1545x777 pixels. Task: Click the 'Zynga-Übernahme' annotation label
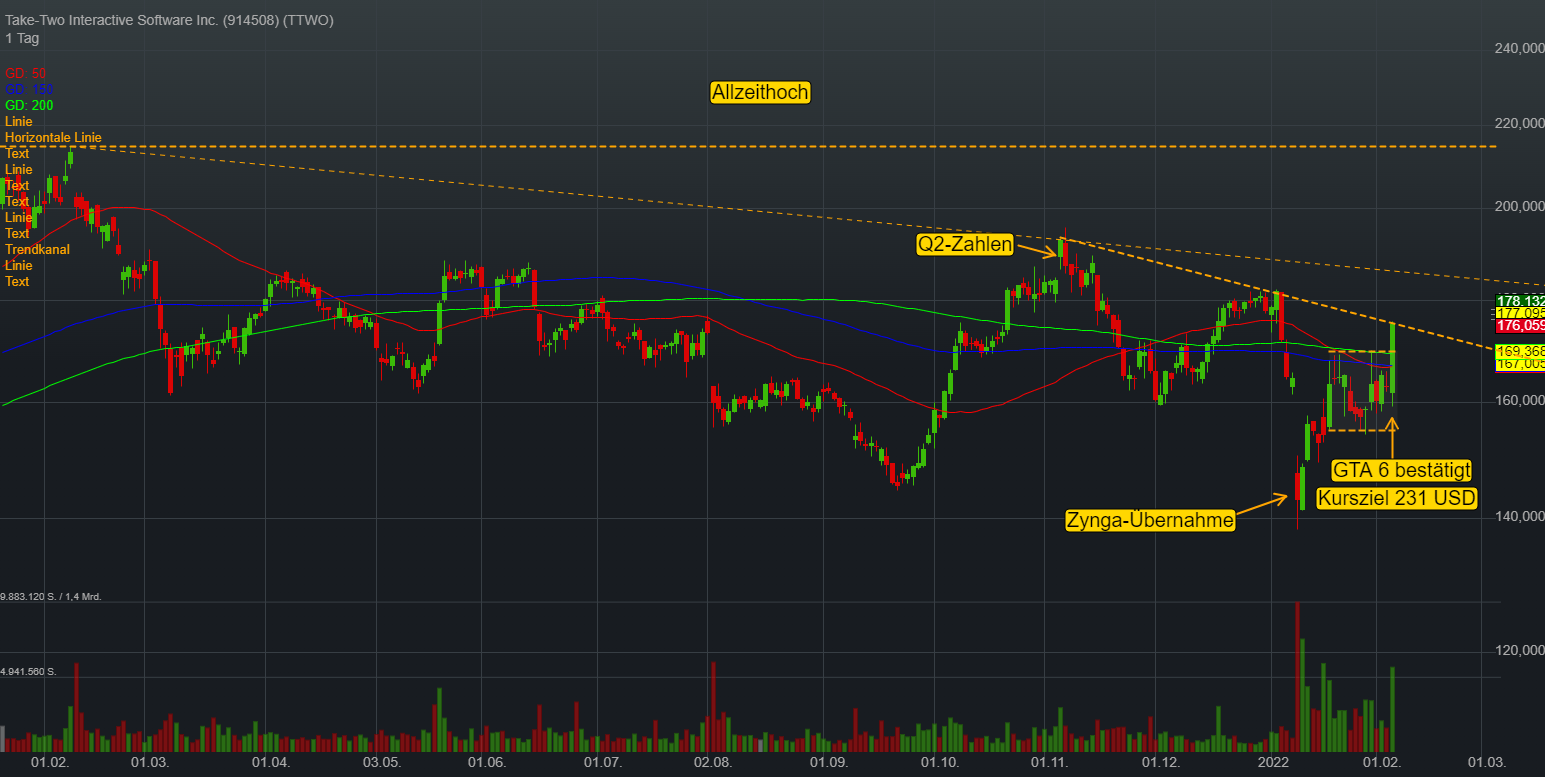tap(1150, 520)
